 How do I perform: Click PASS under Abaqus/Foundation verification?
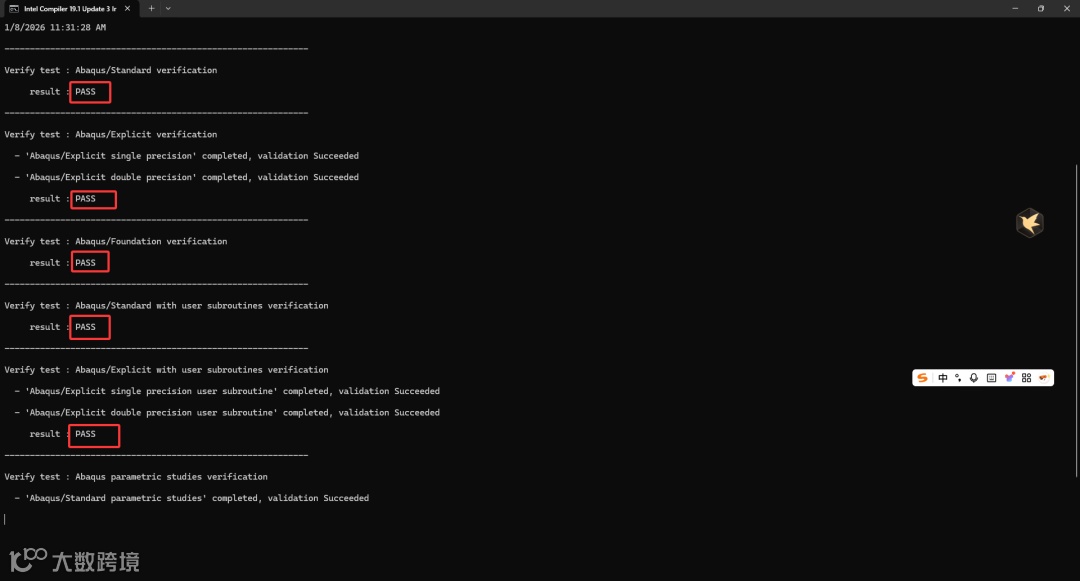click(x=85, y=263)
